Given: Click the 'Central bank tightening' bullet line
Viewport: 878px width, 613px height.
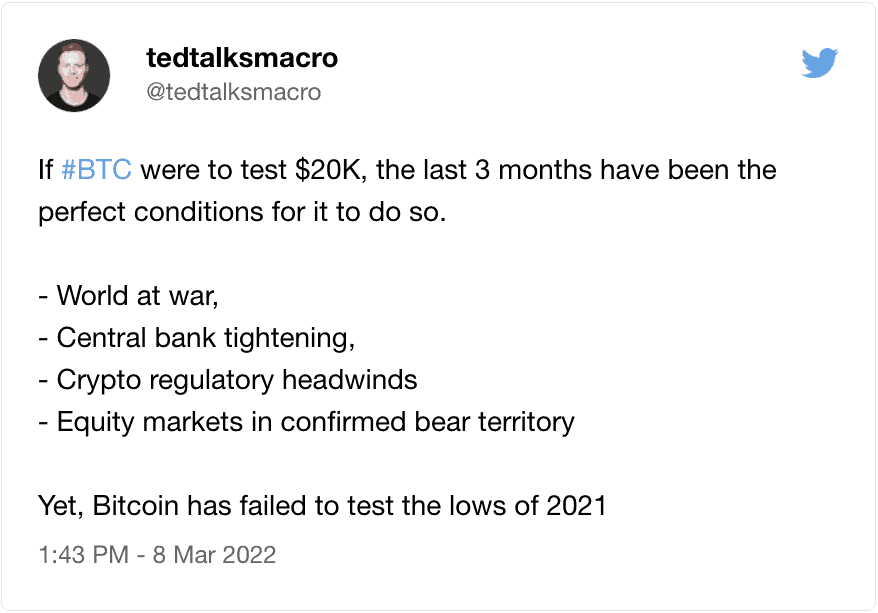Looking at the screenshot, I should [197, 338].
